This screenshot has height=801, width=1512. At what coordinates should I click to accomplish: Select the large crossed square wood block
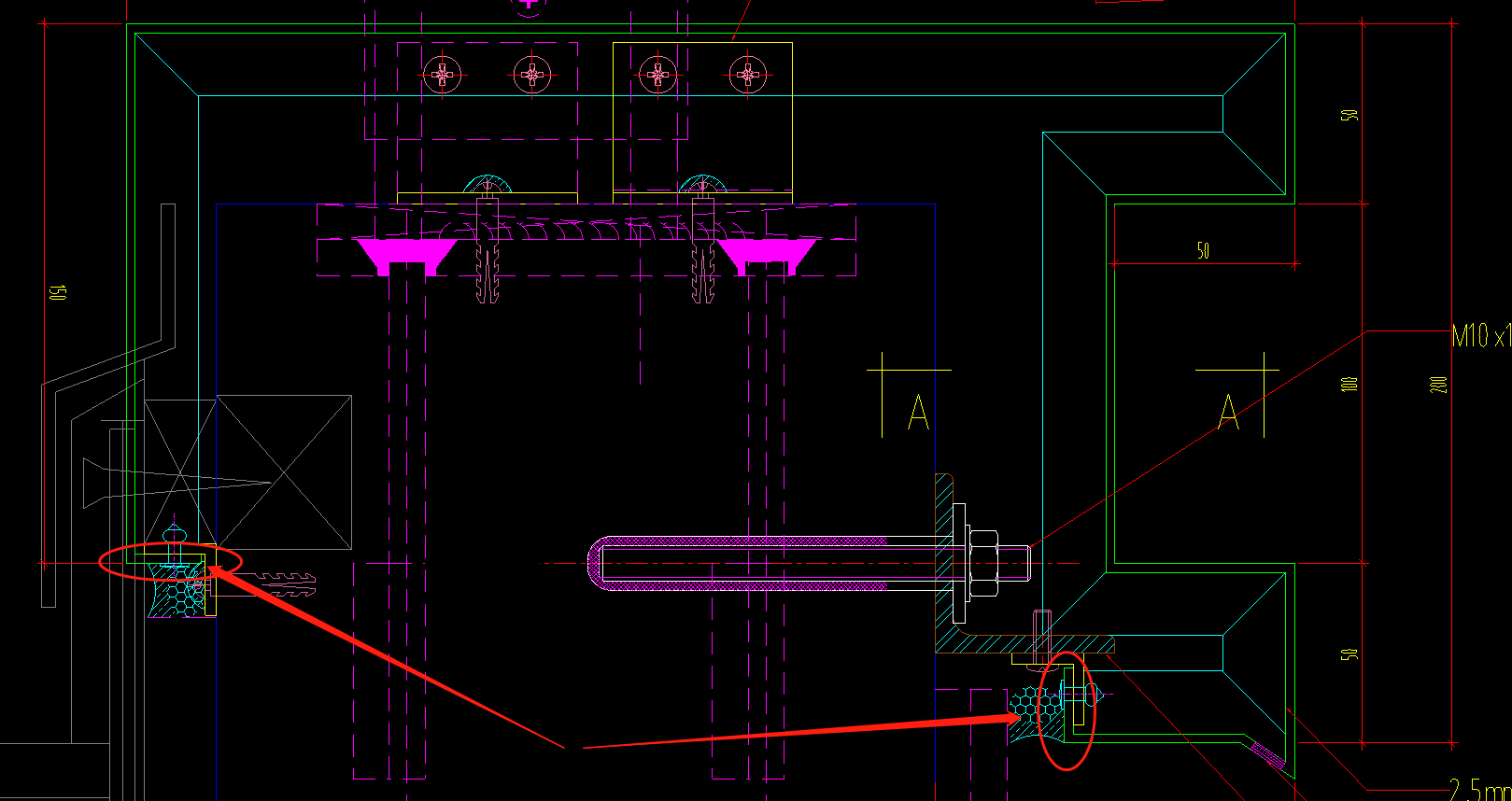(x=284, y=472)
